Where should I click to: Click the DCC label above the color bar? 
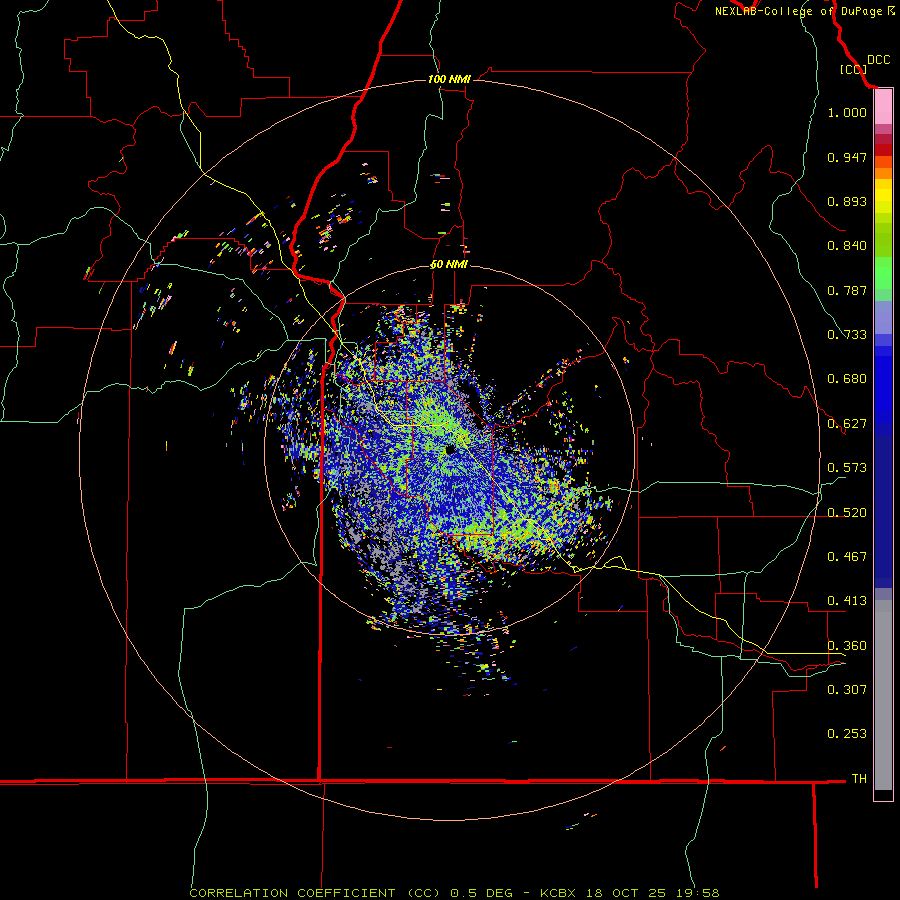coord(878,60)
